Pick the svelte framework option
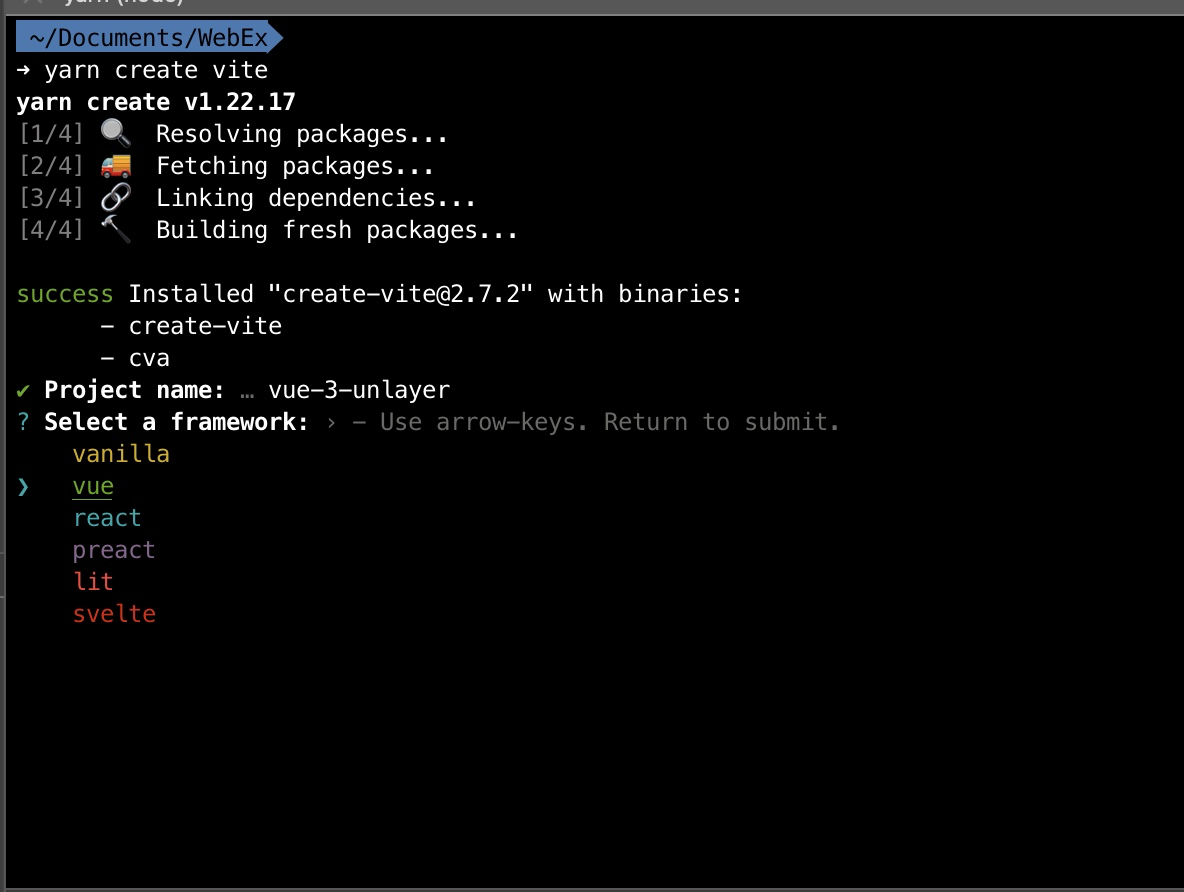1184x892 pixels. point(114,613)
